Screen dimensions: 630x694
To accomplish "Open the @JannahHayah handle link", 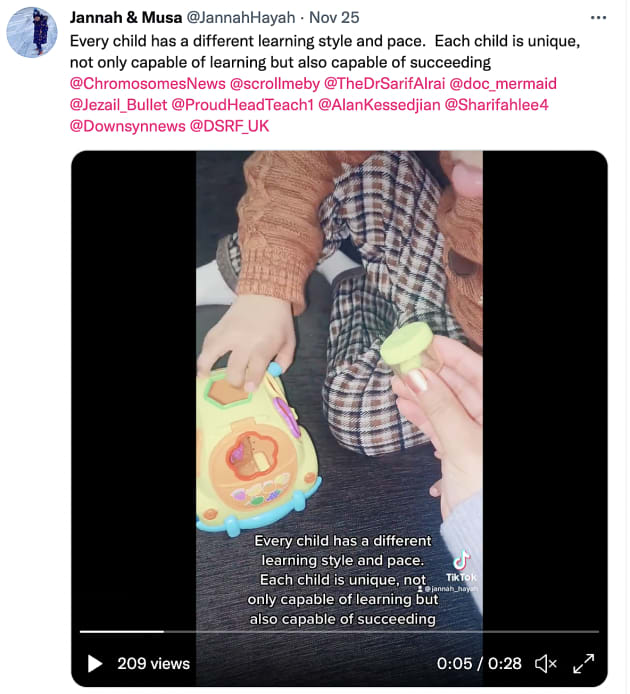I will (x=240, y=18).
